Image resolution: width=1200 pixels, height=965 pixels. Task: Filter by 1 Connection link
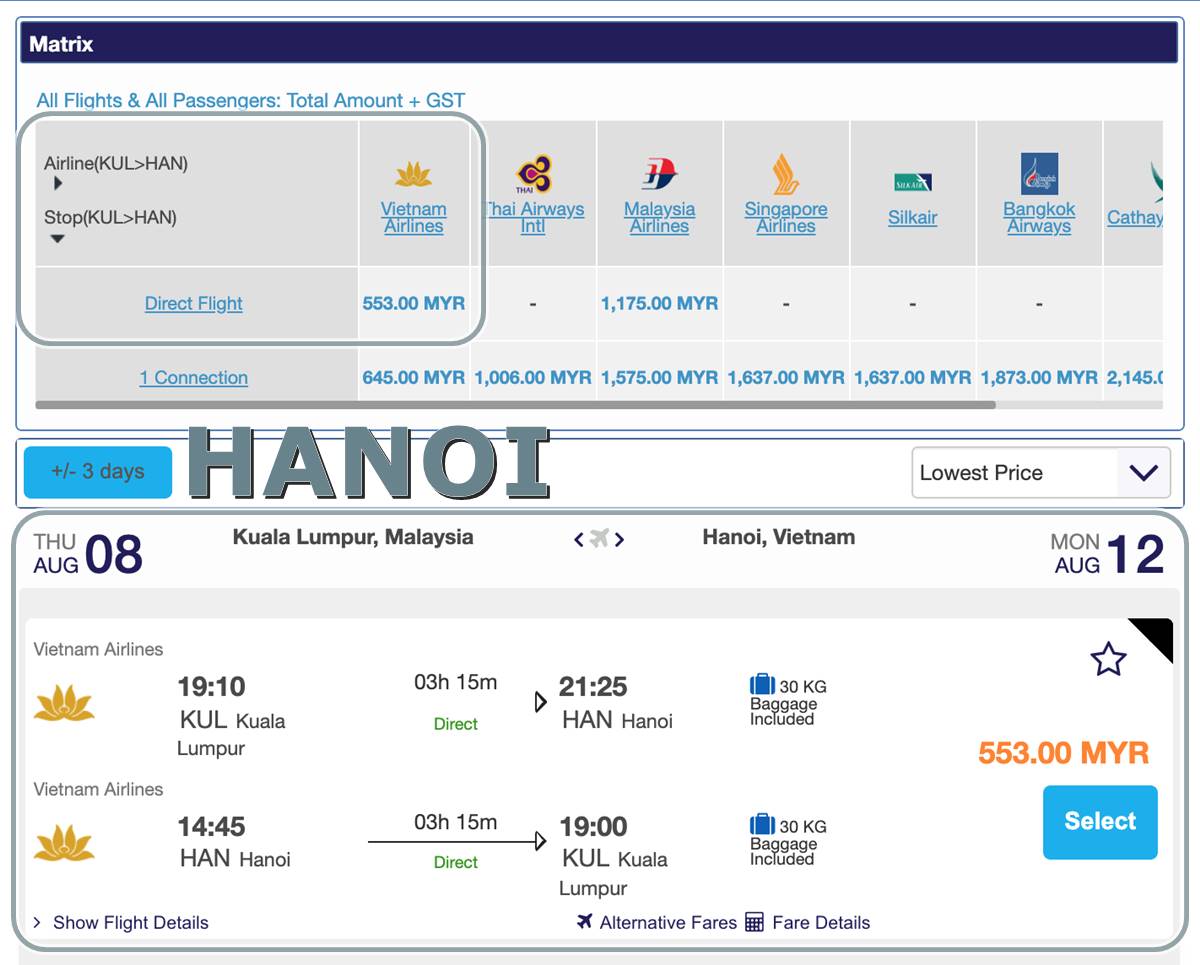[194, 378]
